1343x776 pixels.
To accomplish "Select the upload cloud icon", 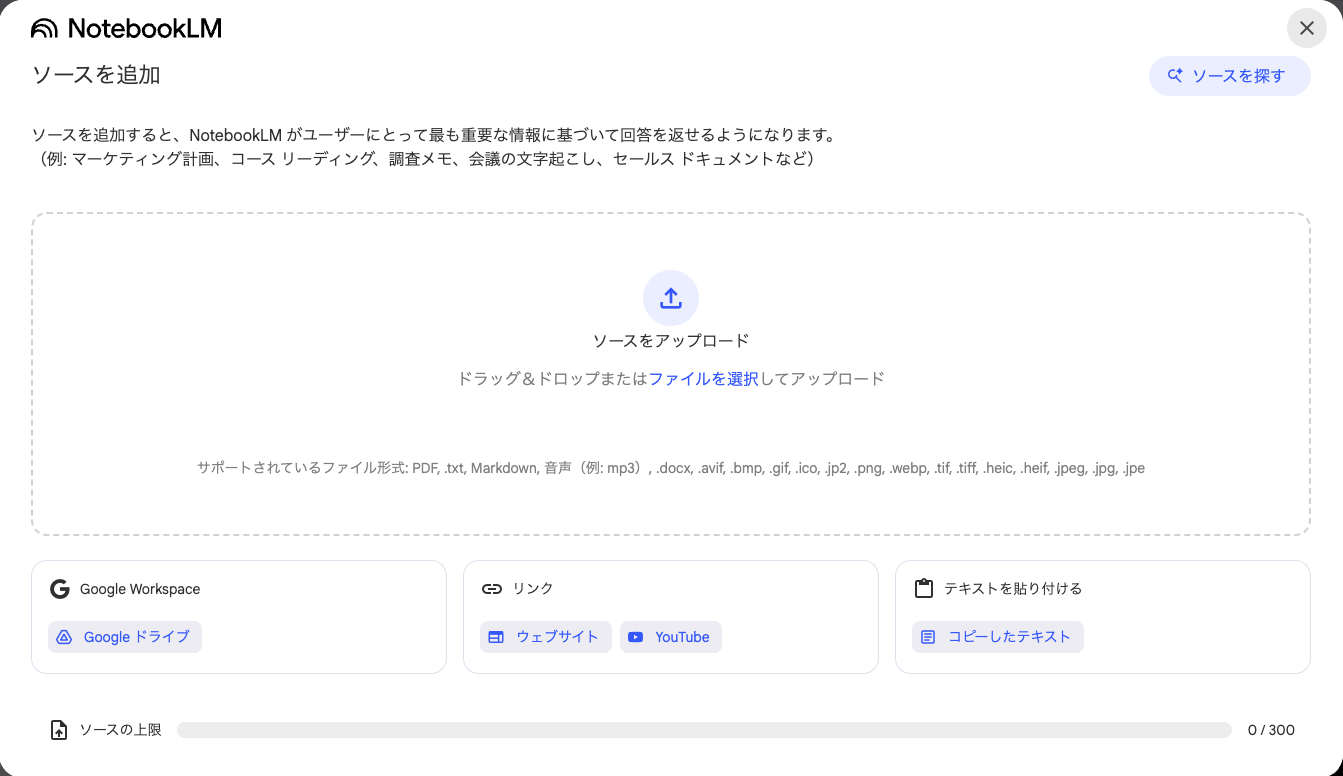I will [x=670, y=297].
